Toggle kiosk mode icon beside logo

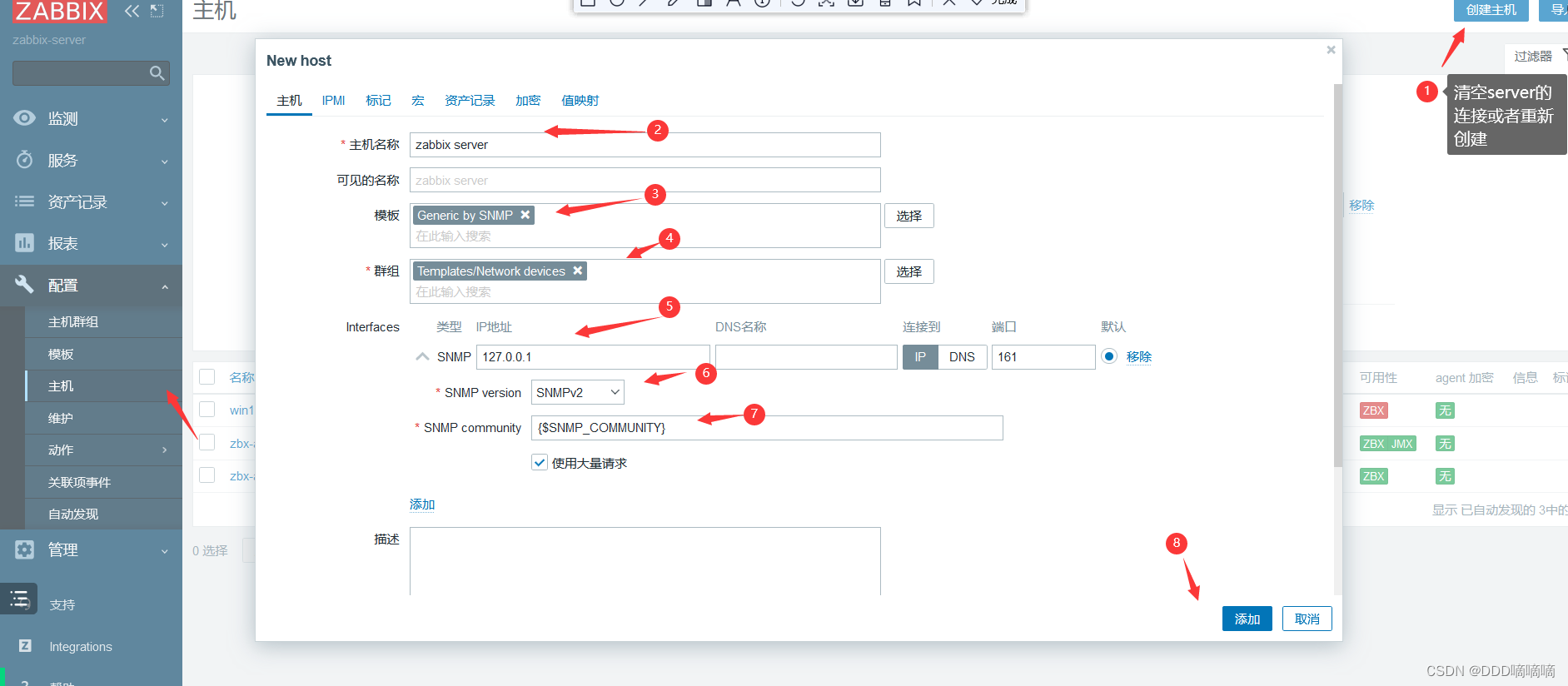click(157, 11)
